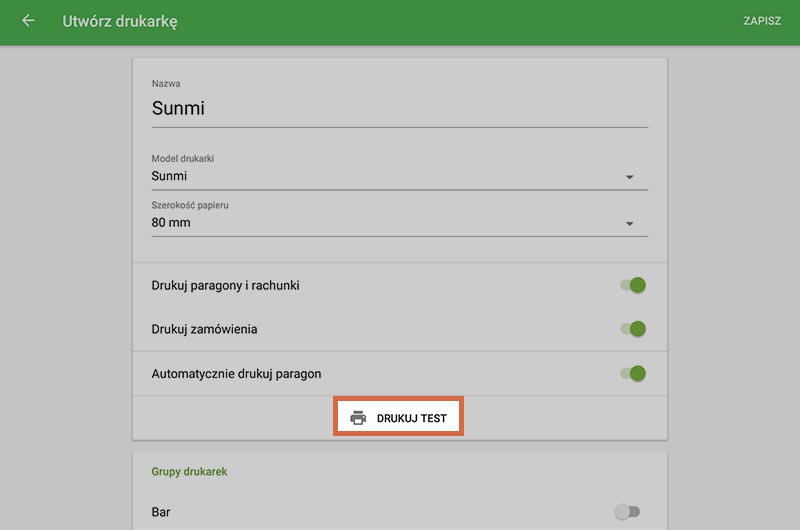Click the 80 mm paper width value
The height and width of the screenshot is (530, 800).
171,222
